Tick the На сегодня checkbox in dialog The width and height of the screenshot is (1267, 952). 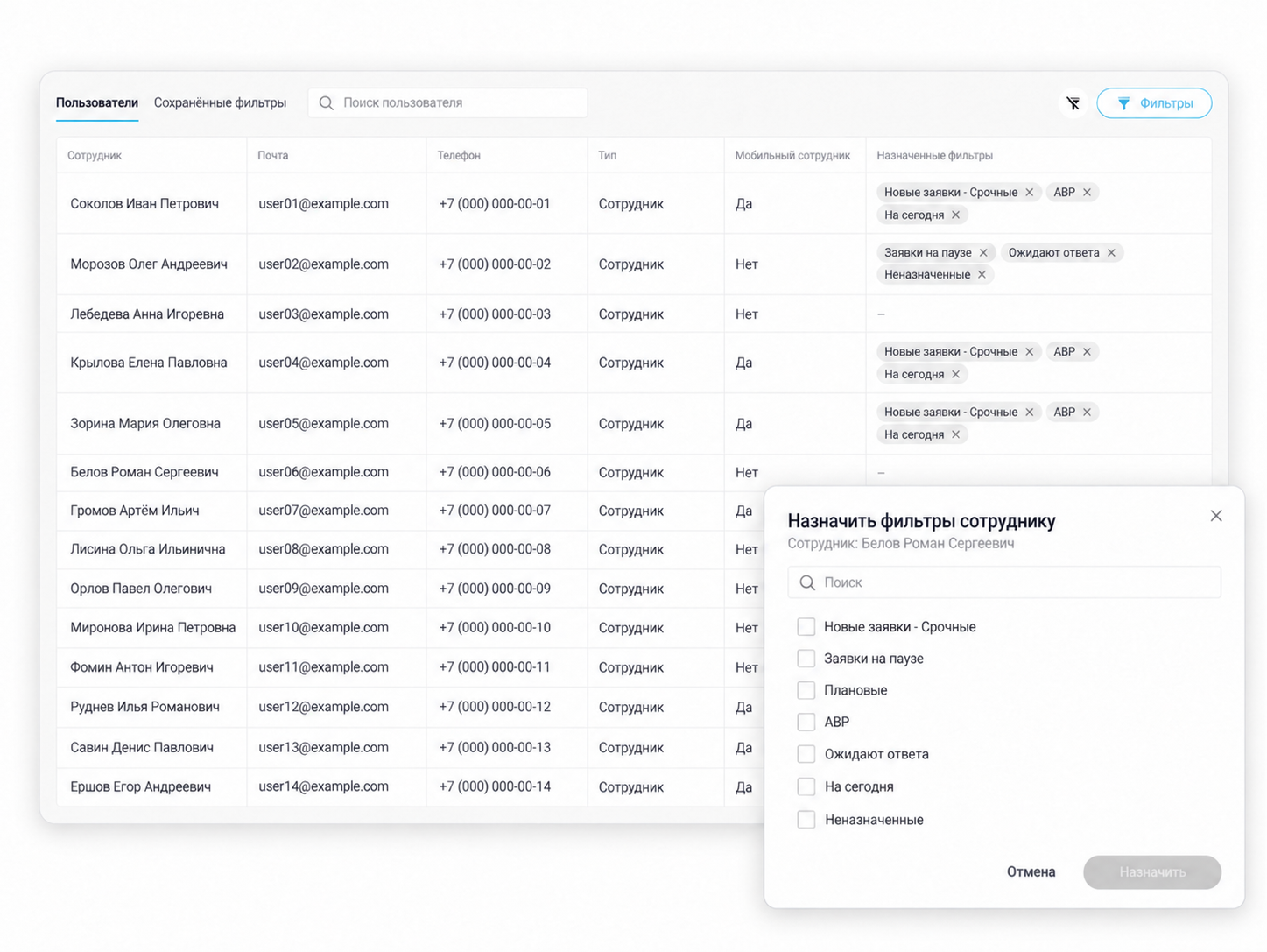click(x=806, y=786)
